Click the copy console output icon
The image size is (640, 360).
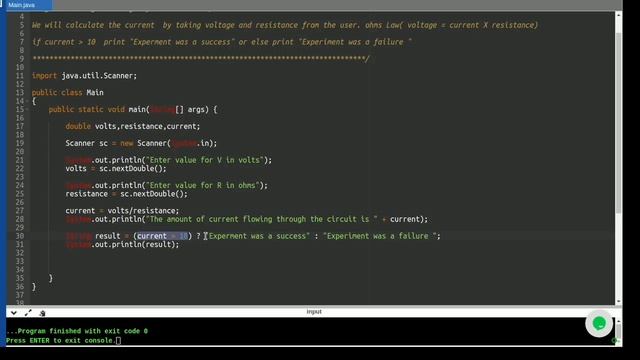pos(42,313)
